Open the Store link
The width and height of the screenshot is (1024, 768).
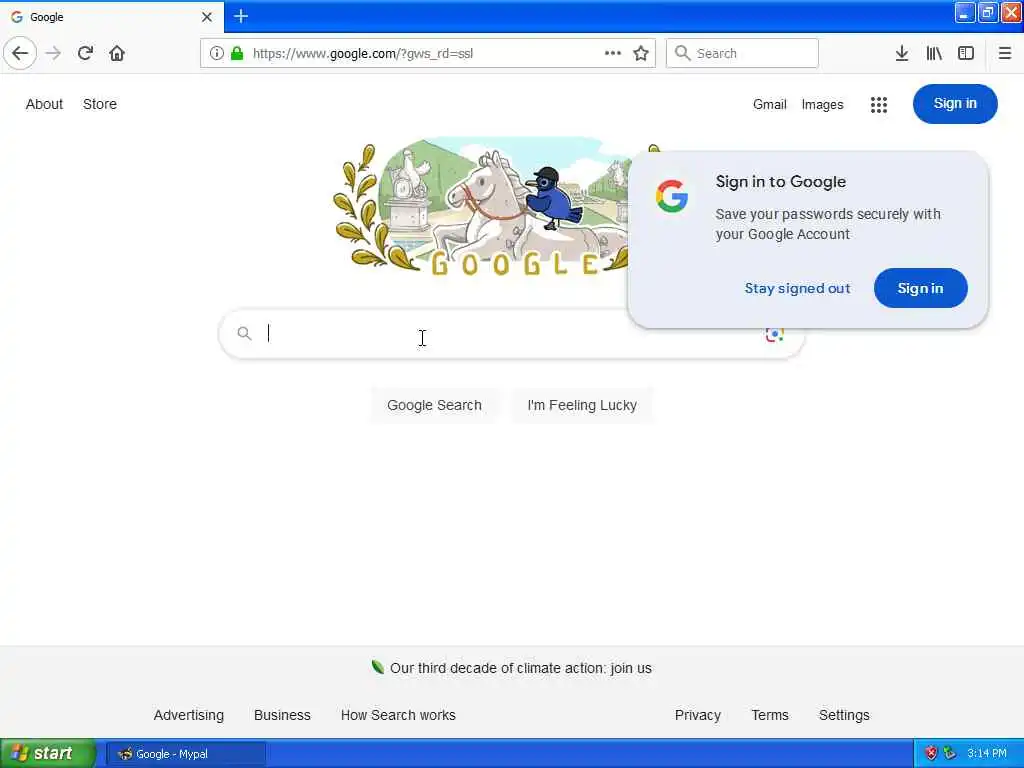pyautogui.click(x=100, y=104)
